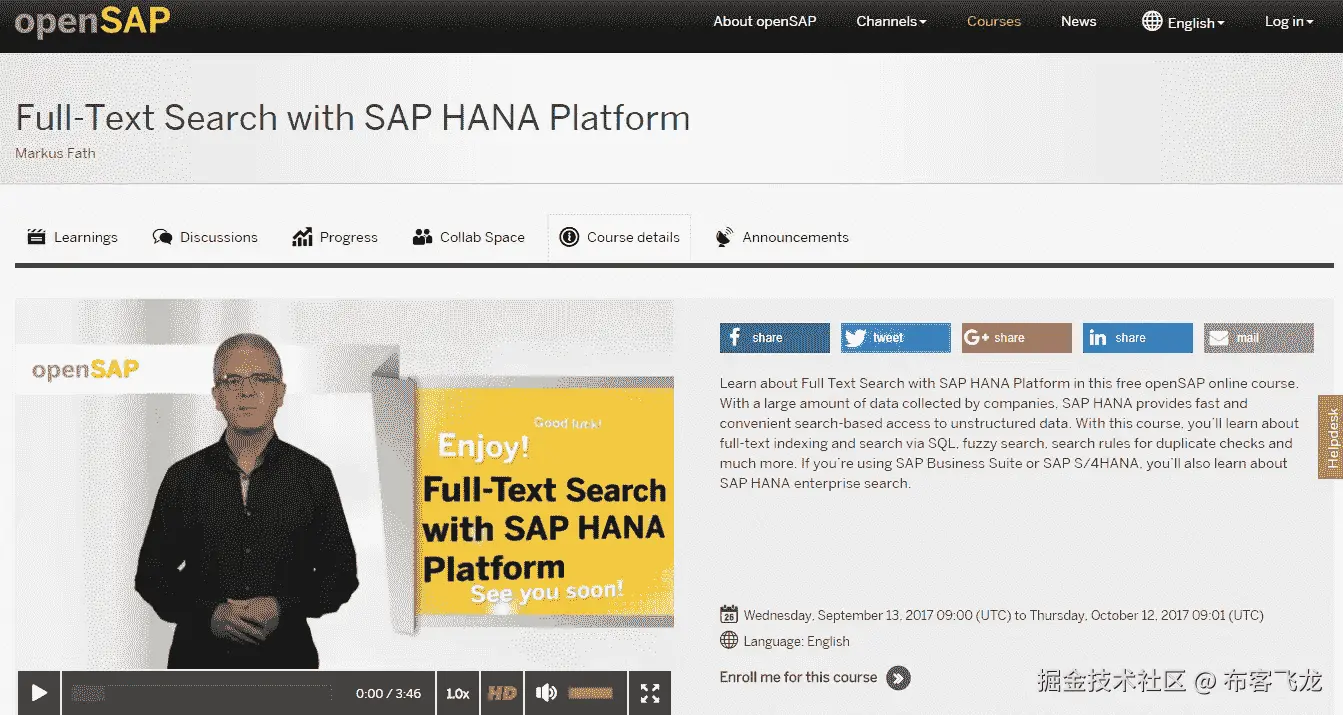Share course on Facebook
Viewport: 1343px width, 715px height.
click(774, 338)
